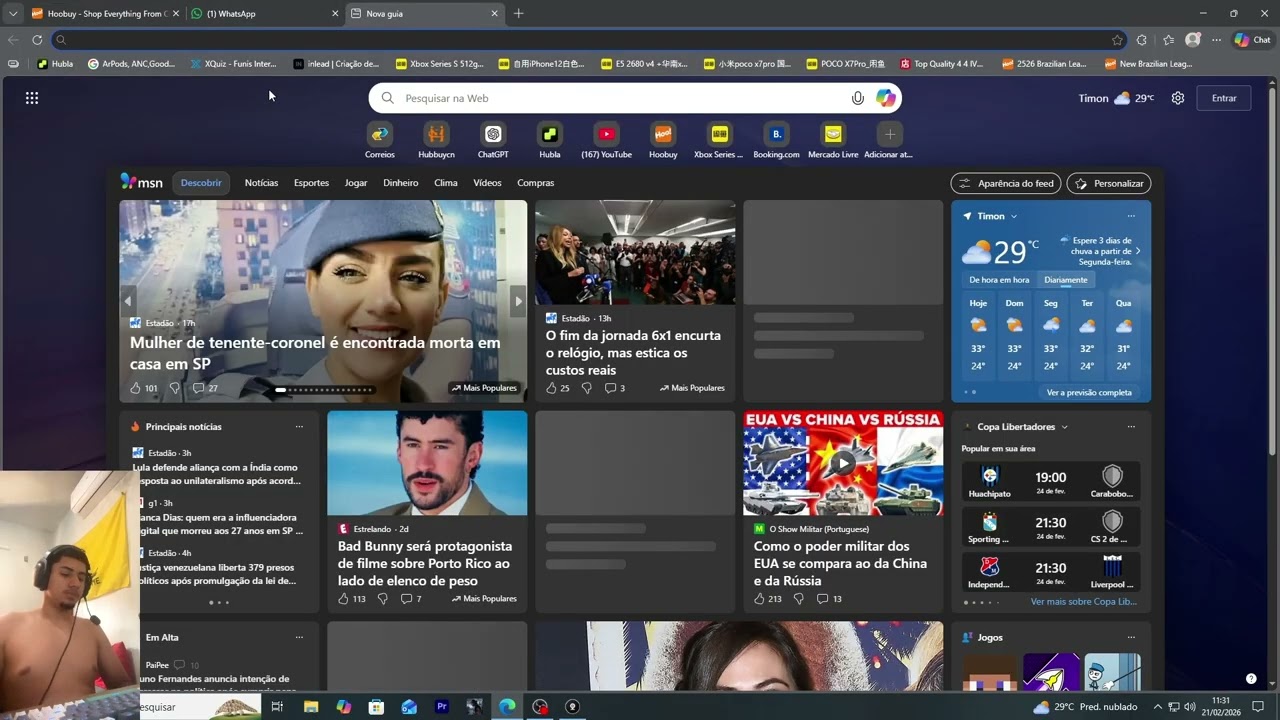The width and height of the screenshot is (1280, 720).
Task: Click Aparência do feed button
Action: coord(1006,183)
